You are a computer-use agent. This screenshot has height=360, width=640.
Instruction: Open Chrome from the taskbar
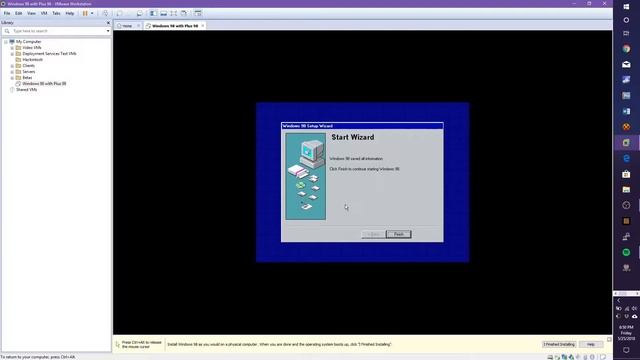pyautogui.click(x=627, y=49)
